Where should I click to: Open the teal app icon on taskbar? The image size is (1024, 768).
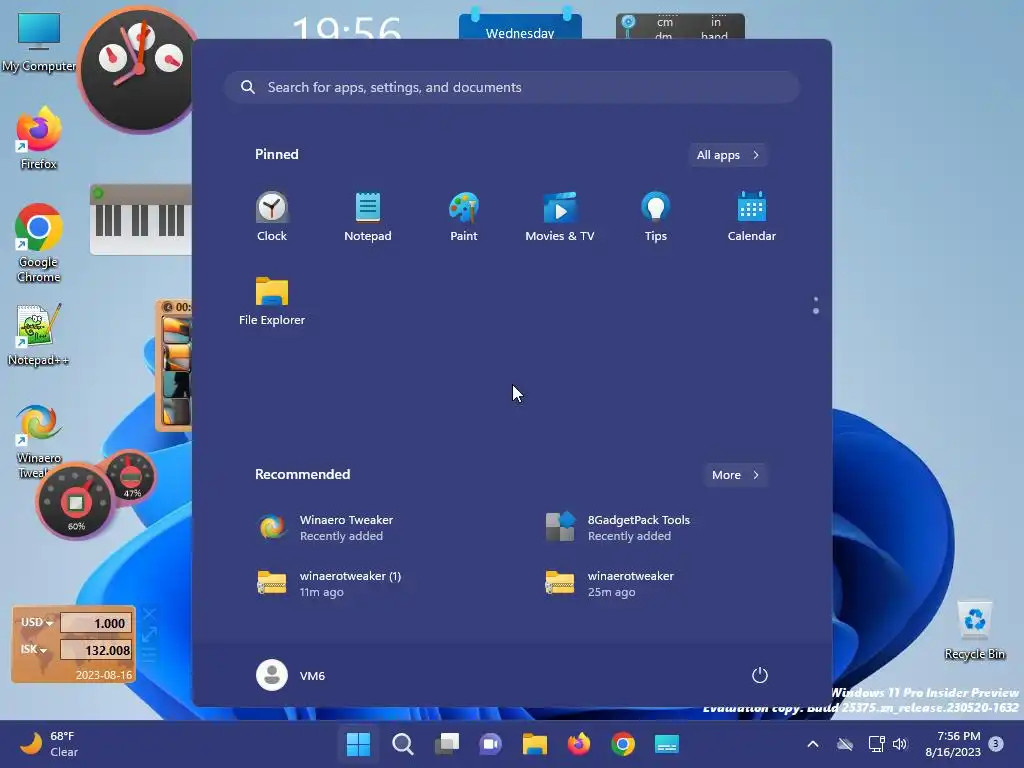click(x=667, y=744)
